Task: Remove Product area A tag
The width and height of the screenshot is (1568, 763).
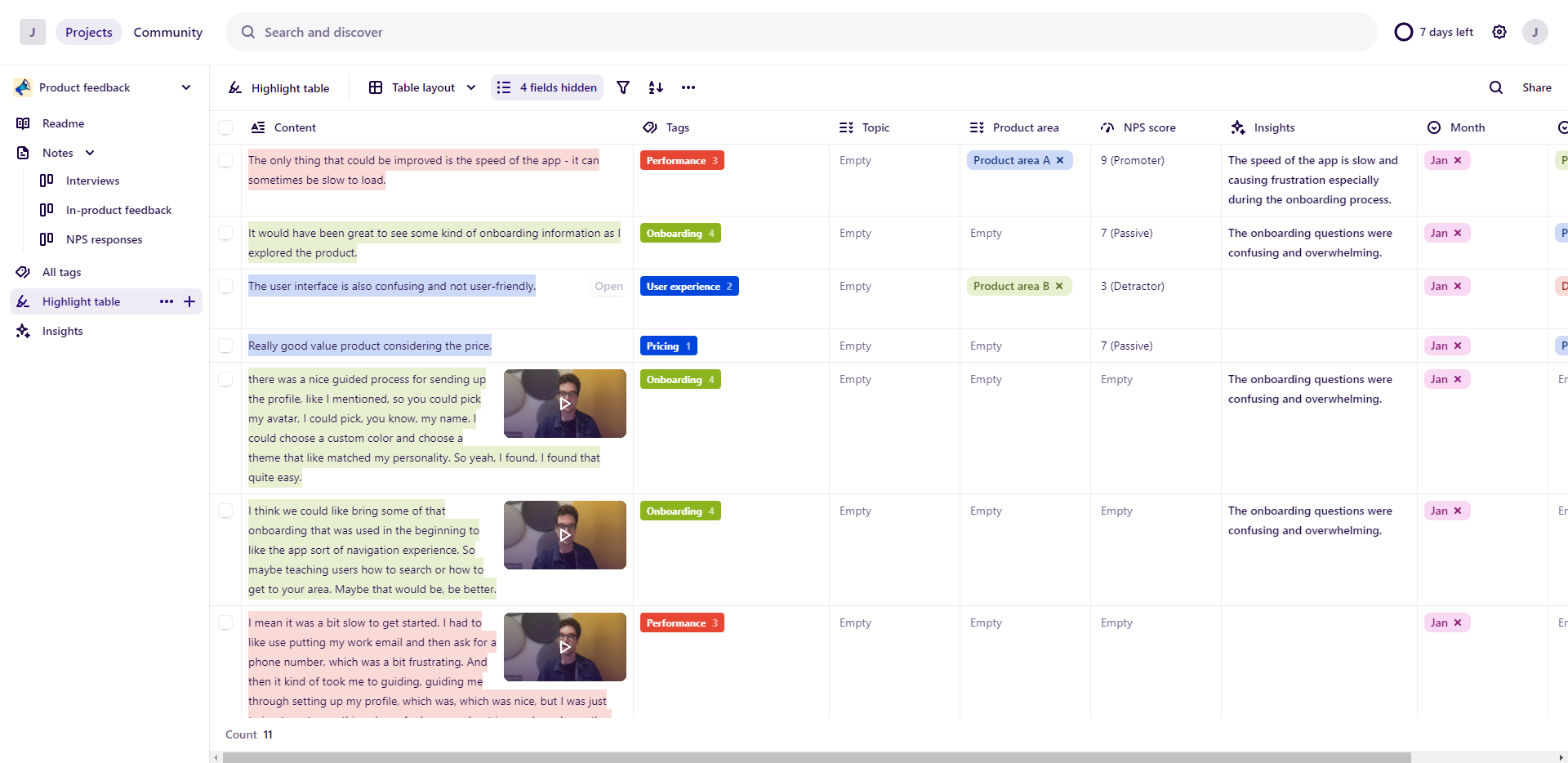Action: (x=1060, y=160)
